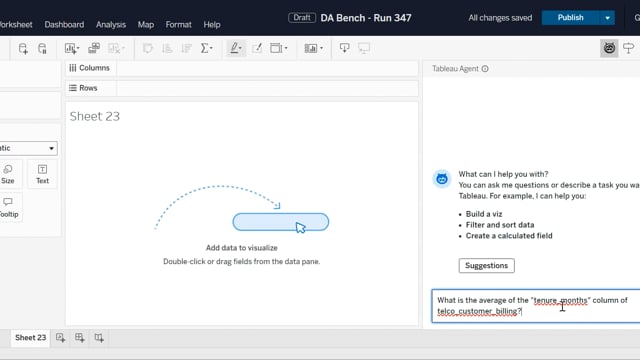Click the Suggestions button
This screenshot has height=360, width=640.
[487, 266]
